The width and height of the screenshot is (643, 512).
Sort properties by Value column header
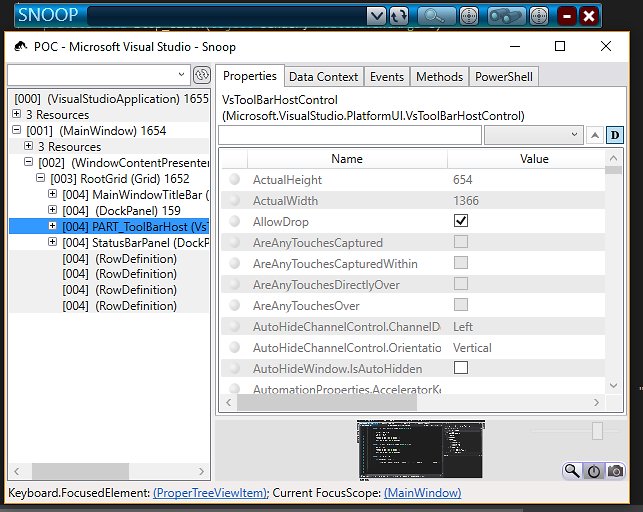534,159
